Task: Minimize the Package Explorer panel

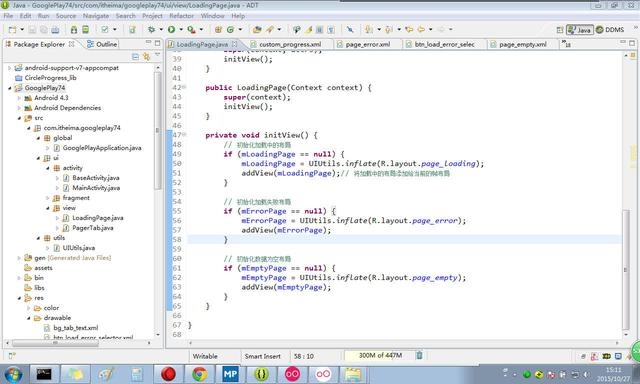Action: pos(149,42)
